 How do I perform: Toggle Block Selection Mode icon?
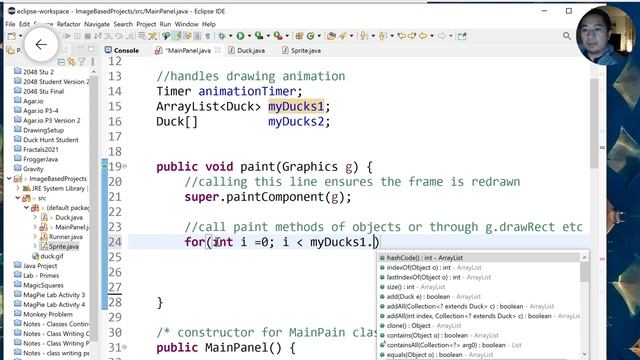[x=197, y=36]
